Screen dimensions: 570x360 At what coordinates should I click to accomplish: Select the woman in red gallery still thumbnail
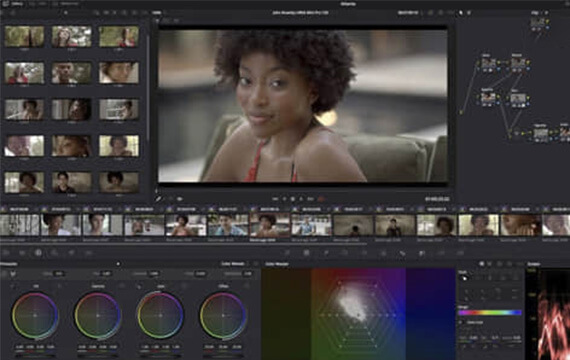click(x=24, y=73)
